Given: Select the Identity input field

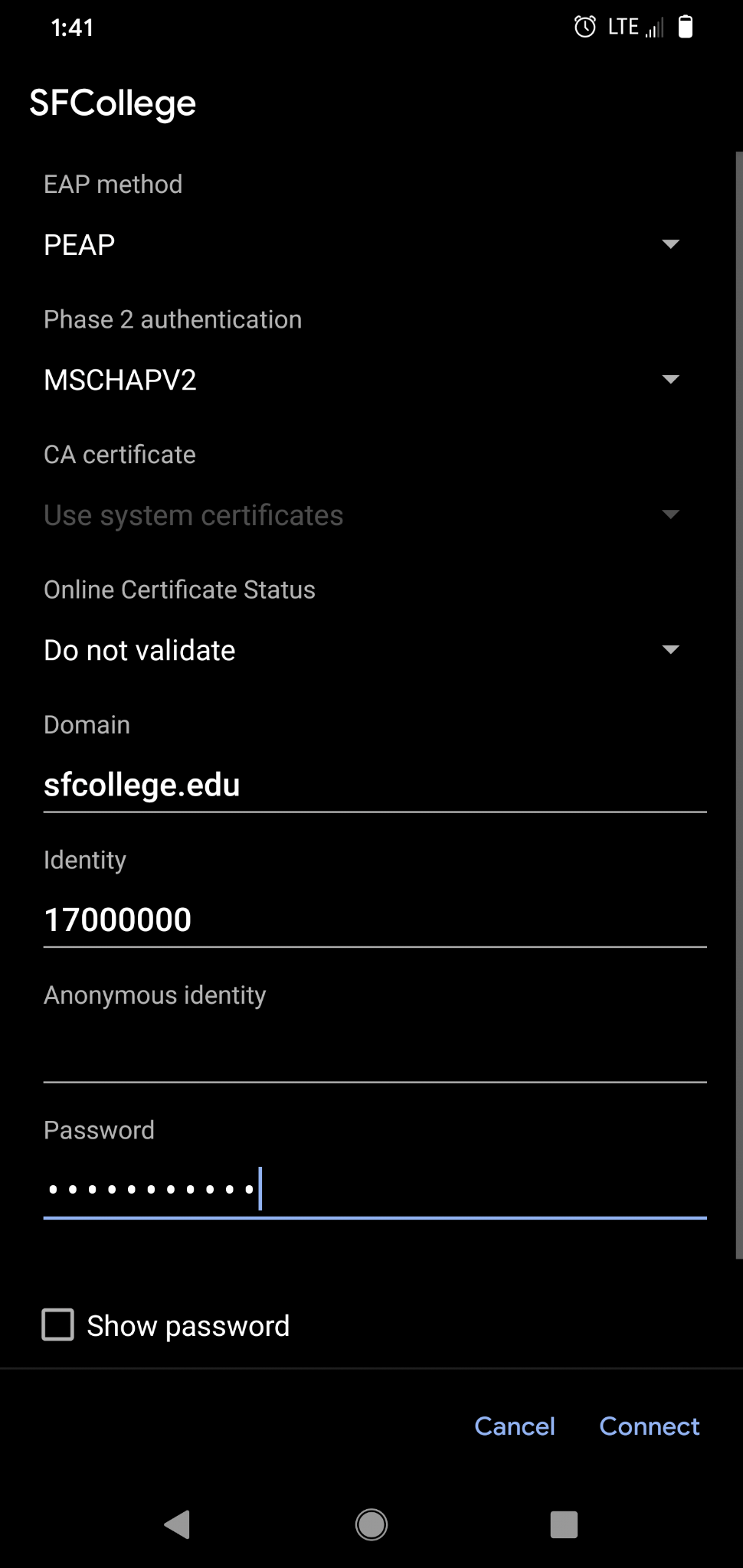Looking at the screenshot, I should (374, 920).
